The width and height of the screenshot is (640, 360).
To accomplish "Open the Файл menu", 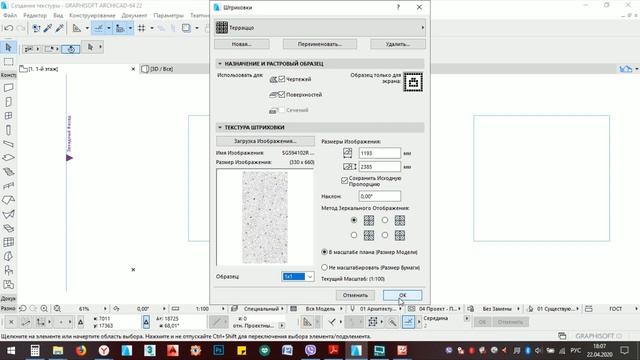I will pos(10,16).
